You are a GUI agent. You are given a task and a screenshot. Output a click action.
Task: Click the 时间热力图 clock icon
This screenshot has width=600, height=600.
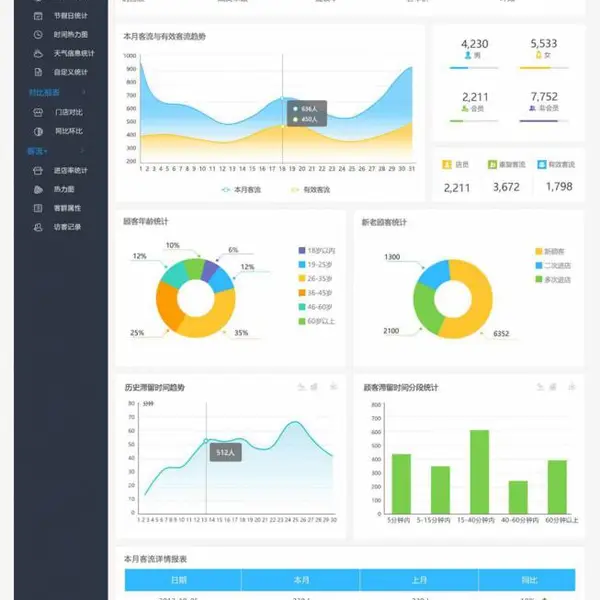point(38,34)
